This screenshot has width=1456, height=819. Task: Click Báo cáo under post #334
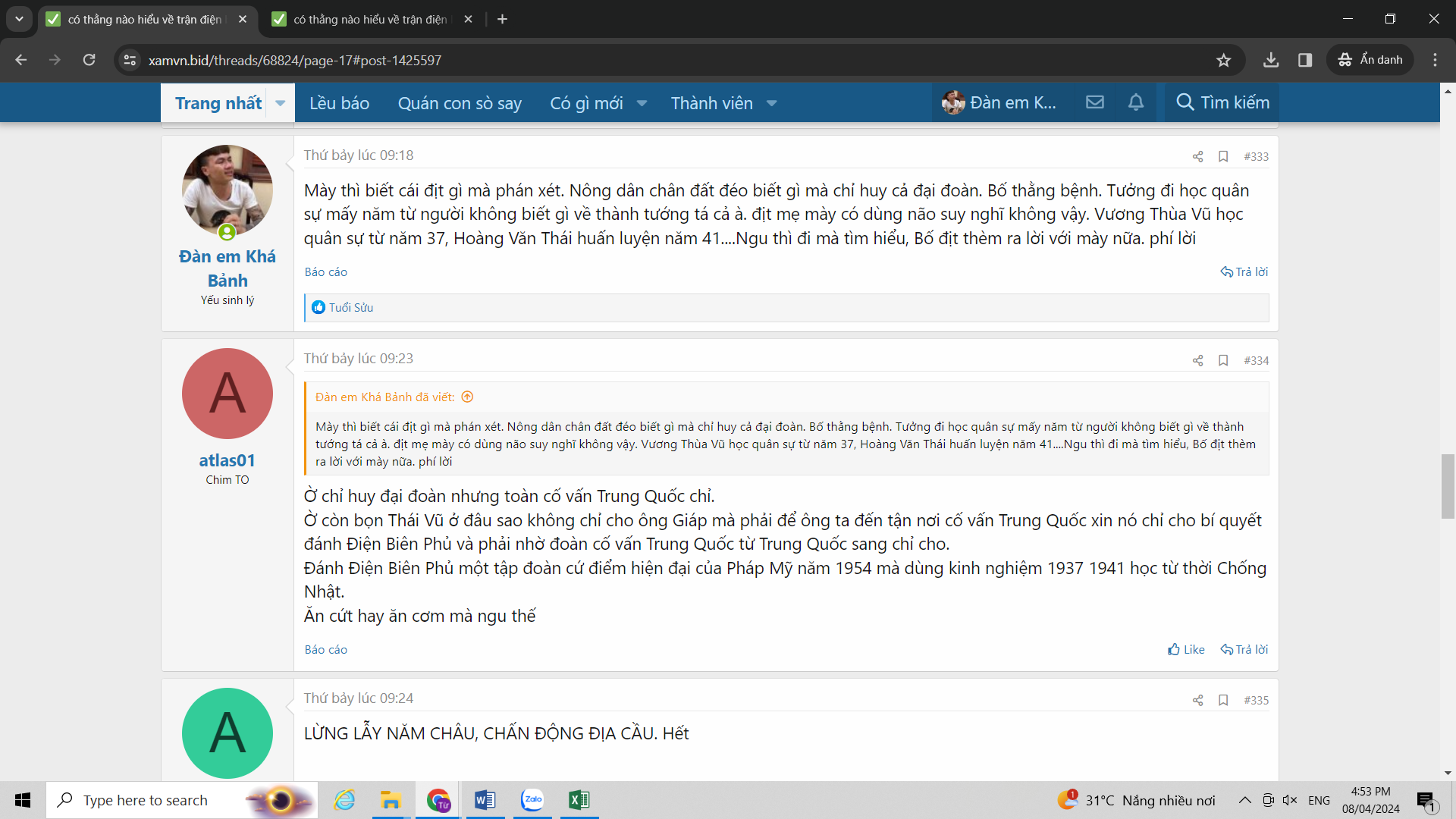pos(325,649)
